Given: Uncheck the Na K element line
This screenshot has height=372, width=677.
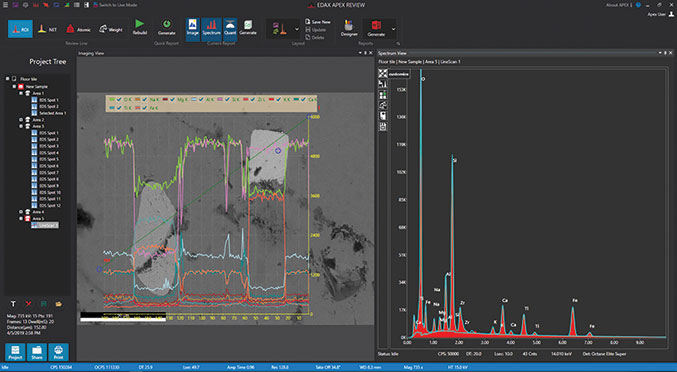Looking at the screenshot, I should (x=145, y=99).
